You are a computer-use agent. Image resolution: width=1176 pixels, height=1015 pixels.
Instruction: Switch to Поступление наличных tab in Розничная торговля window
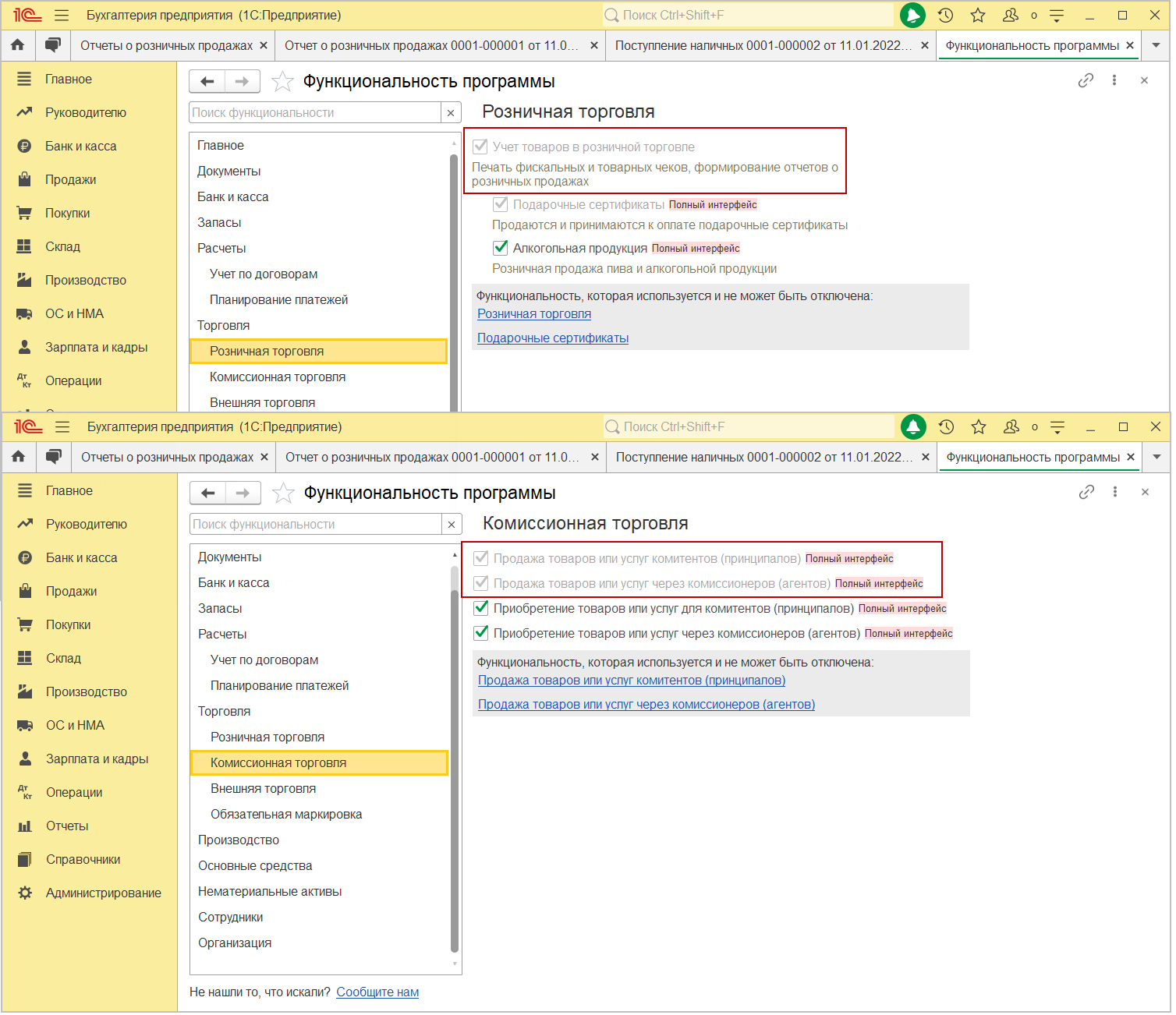tap(763, 45)
